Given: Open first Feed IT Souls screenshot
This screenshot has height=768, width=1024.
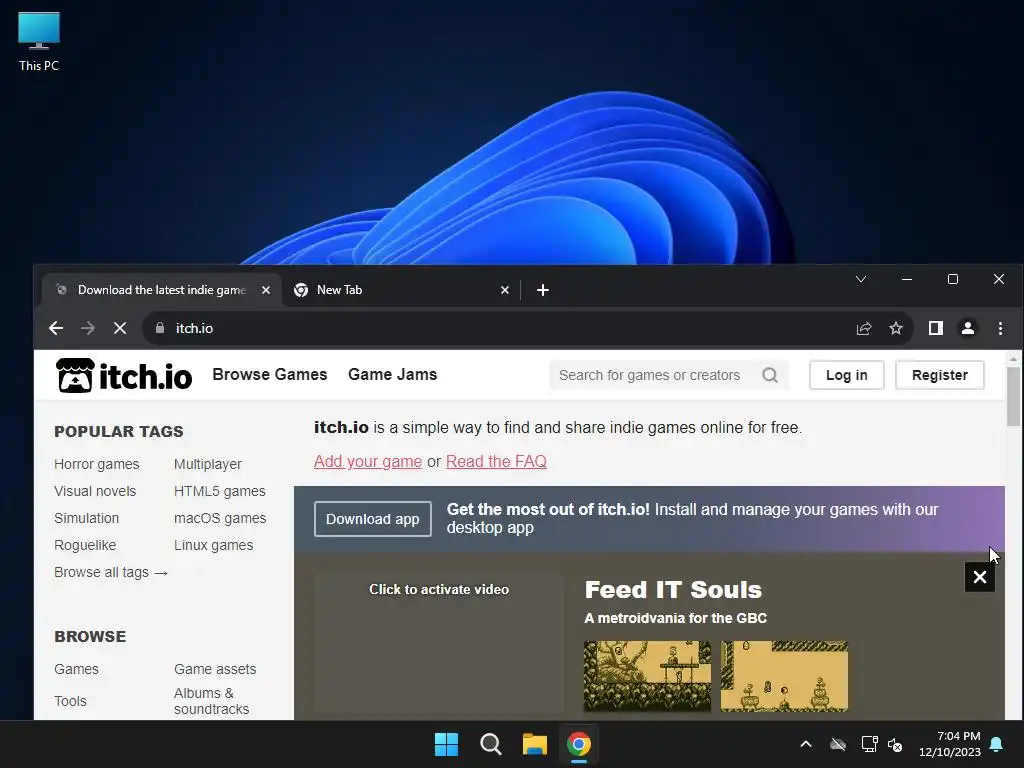Looking at the screenshot, I should 647,676.
